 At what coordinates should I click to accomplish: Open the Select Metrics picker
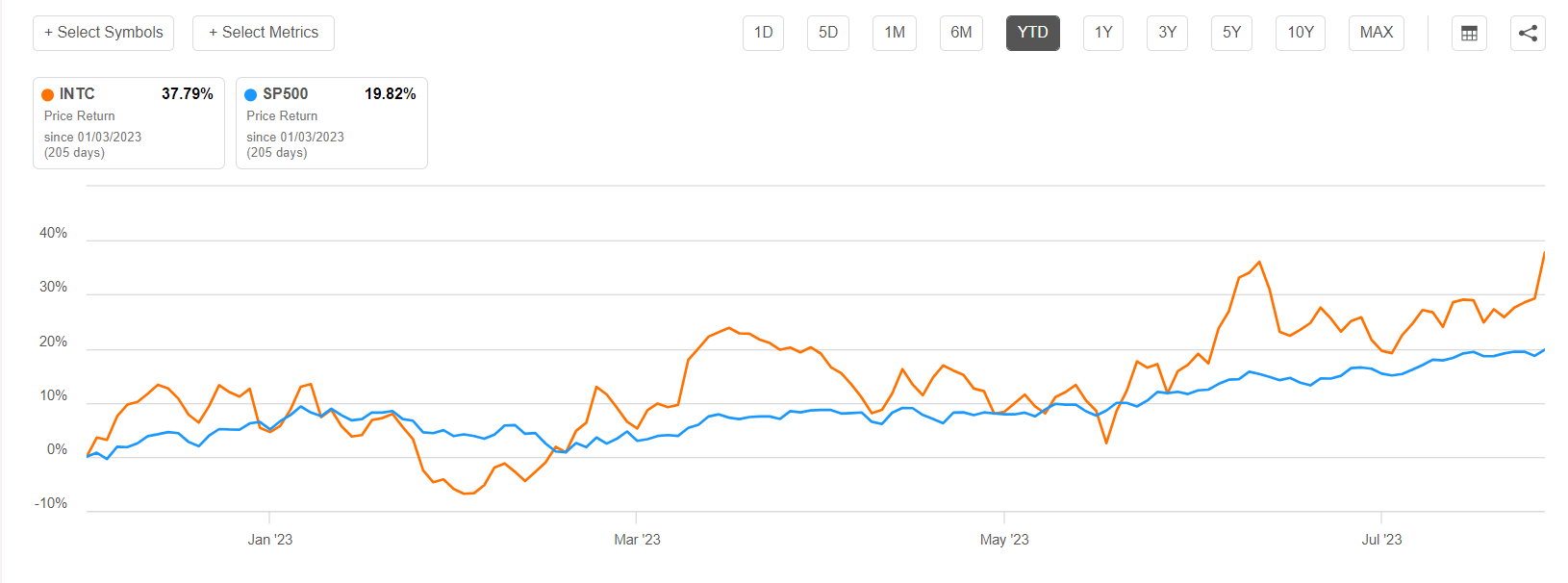(x=264, y=33)
